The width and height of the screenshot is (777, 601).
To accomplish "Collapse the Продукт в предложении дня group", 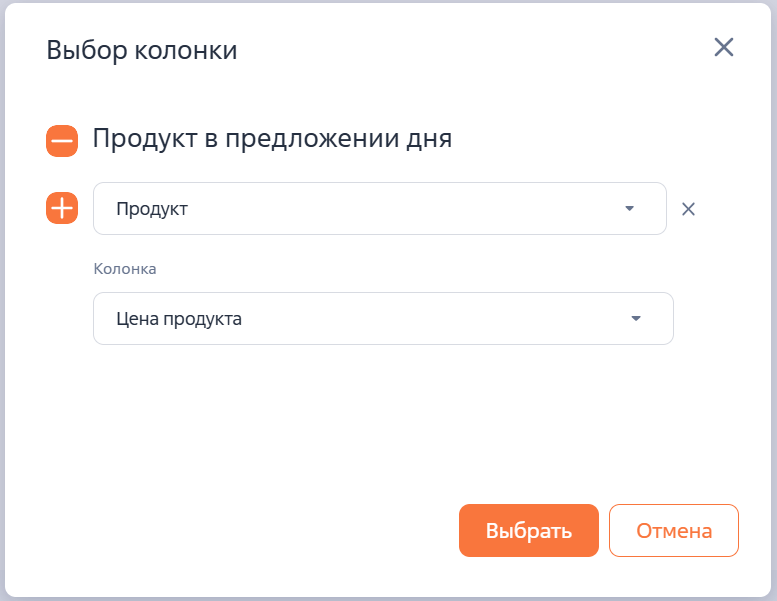I will point(62,141).
